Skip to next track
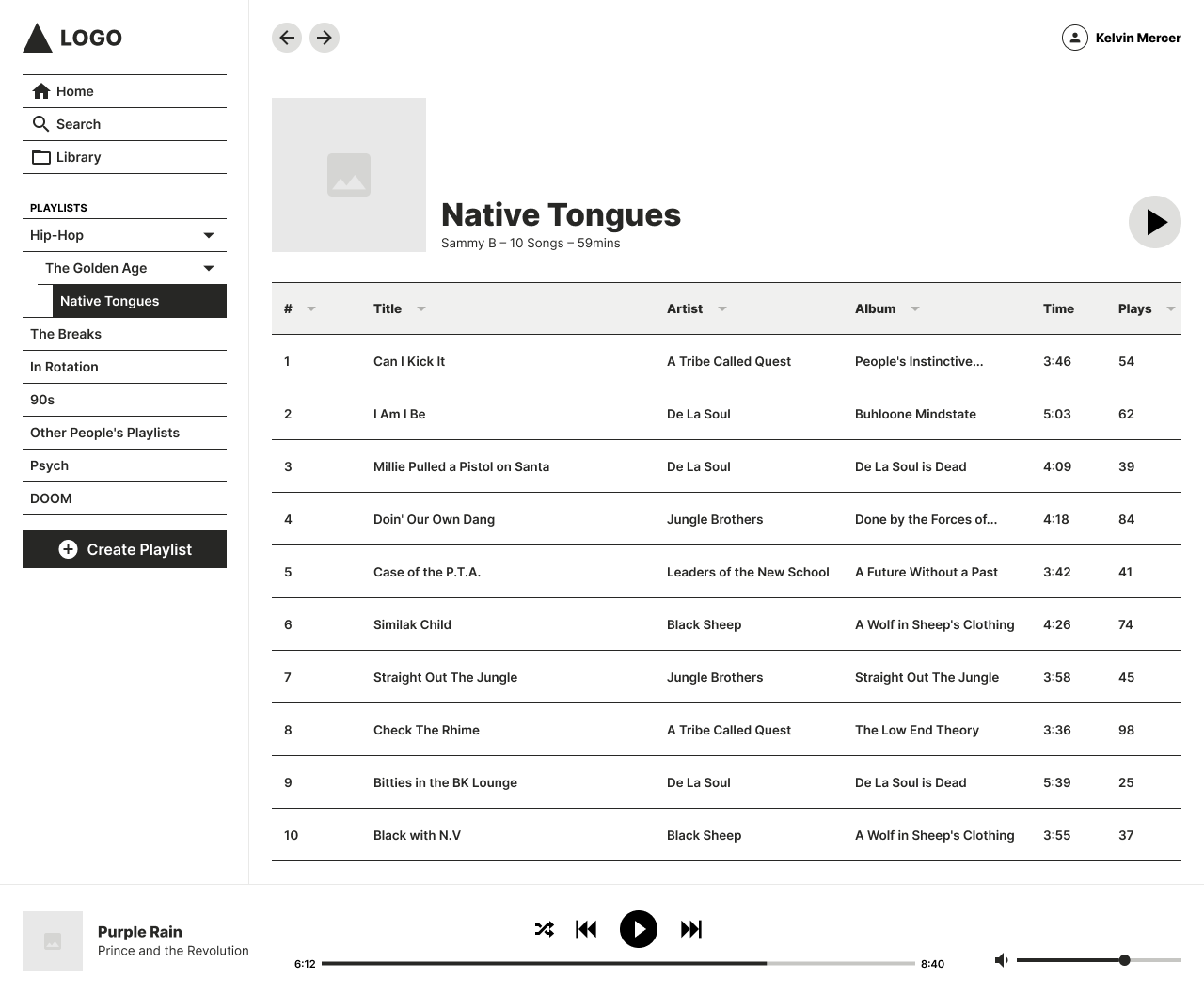Screen dimensions: 1204x994 [x=691, y=929]
